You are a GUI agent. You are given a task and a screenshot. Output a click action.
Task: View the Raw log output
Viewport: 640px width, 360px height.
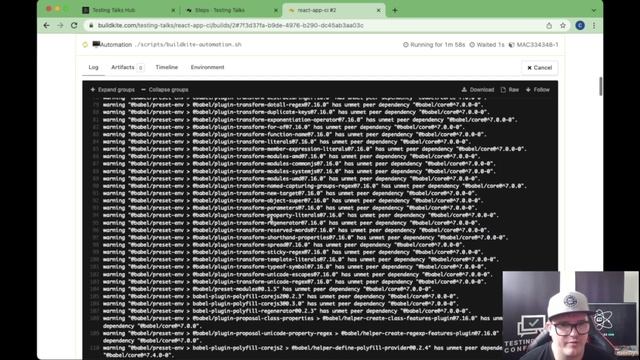point(510,90)
